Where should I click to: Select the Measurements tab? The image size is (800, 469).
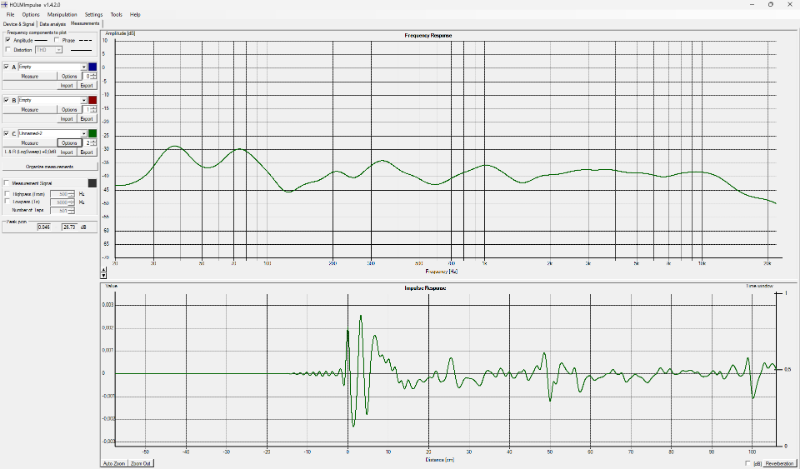tap(85, 23)
